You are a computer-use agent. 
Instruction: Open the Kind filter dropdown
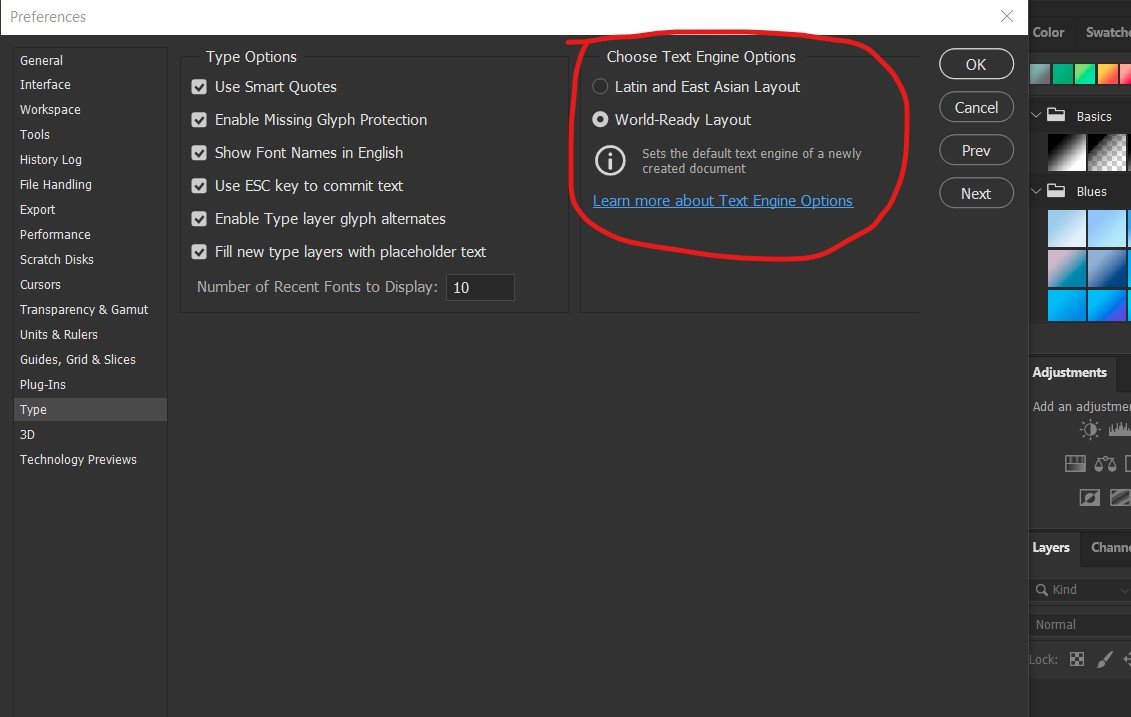point(1080,590)
